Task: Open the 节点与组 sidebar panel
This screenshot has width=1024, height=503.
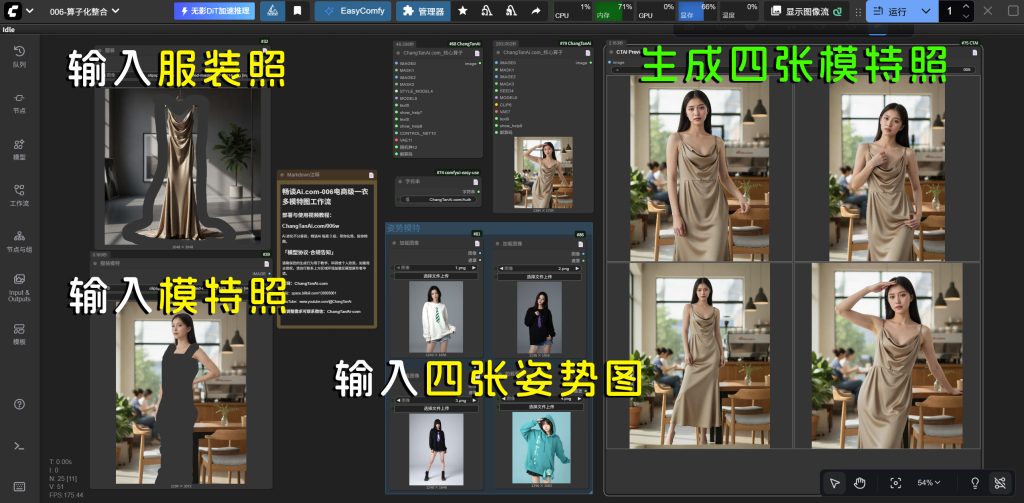Action: (x=19, y=241)
